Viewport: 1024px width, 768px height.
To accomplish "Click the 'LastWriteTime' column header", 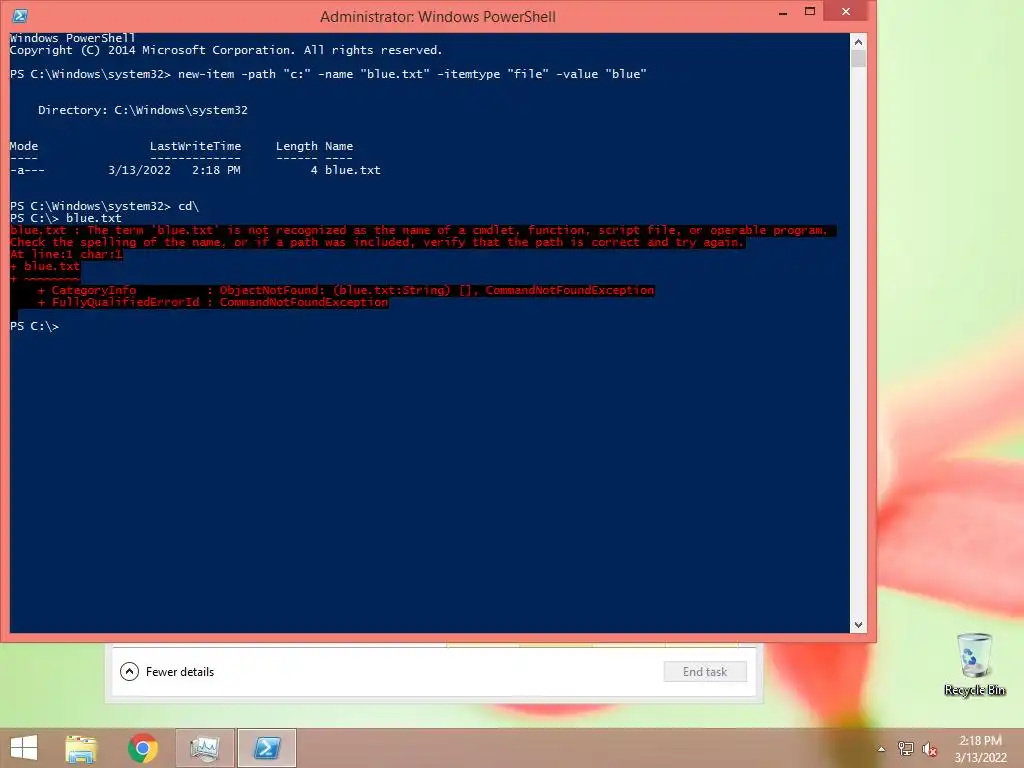I will coord(195,146).
